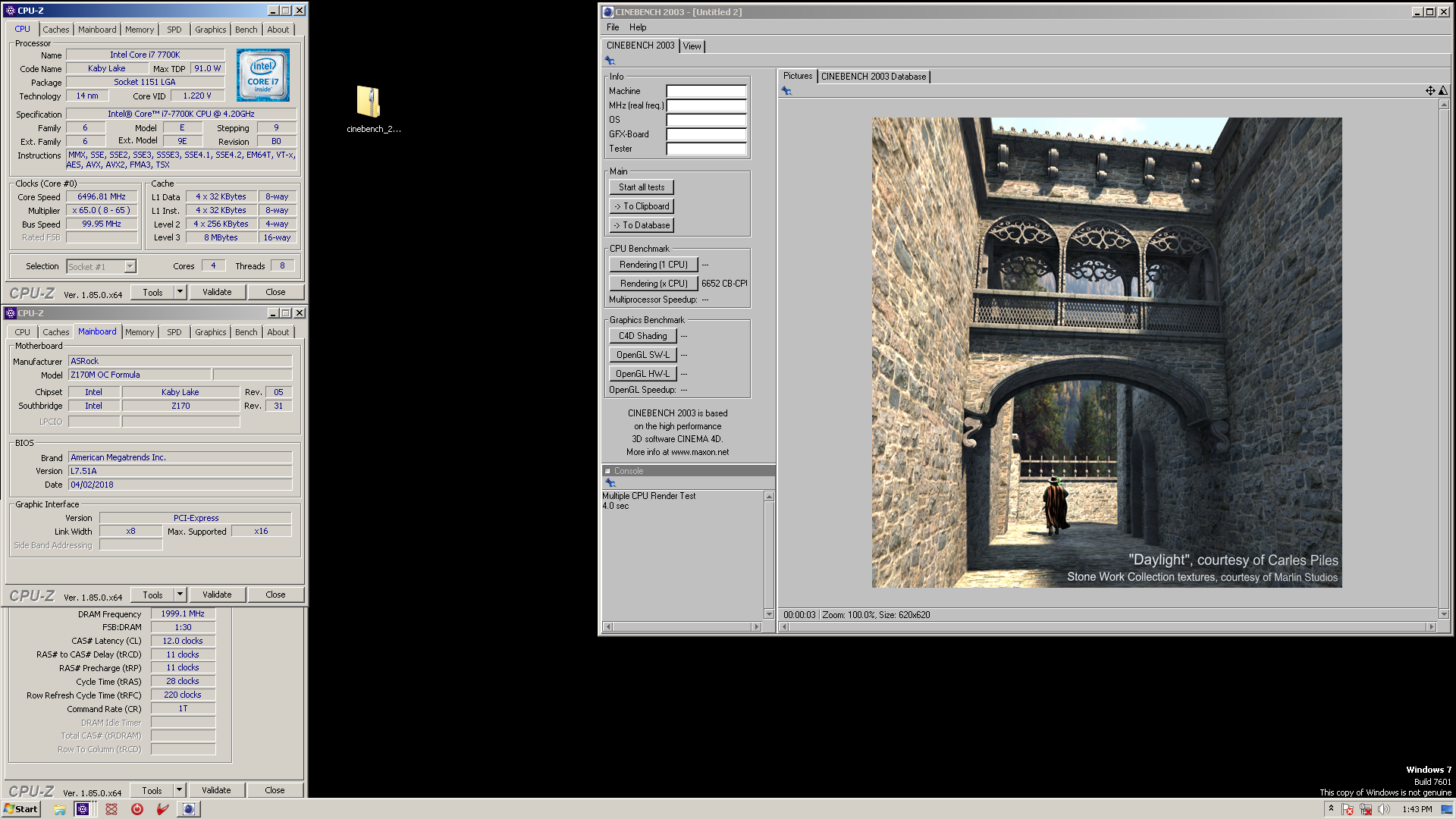Open the Tools dropdown arrow in bottom memory CPU-Z window
Viewport: 1456px width, 819px height.
(179, 790)
